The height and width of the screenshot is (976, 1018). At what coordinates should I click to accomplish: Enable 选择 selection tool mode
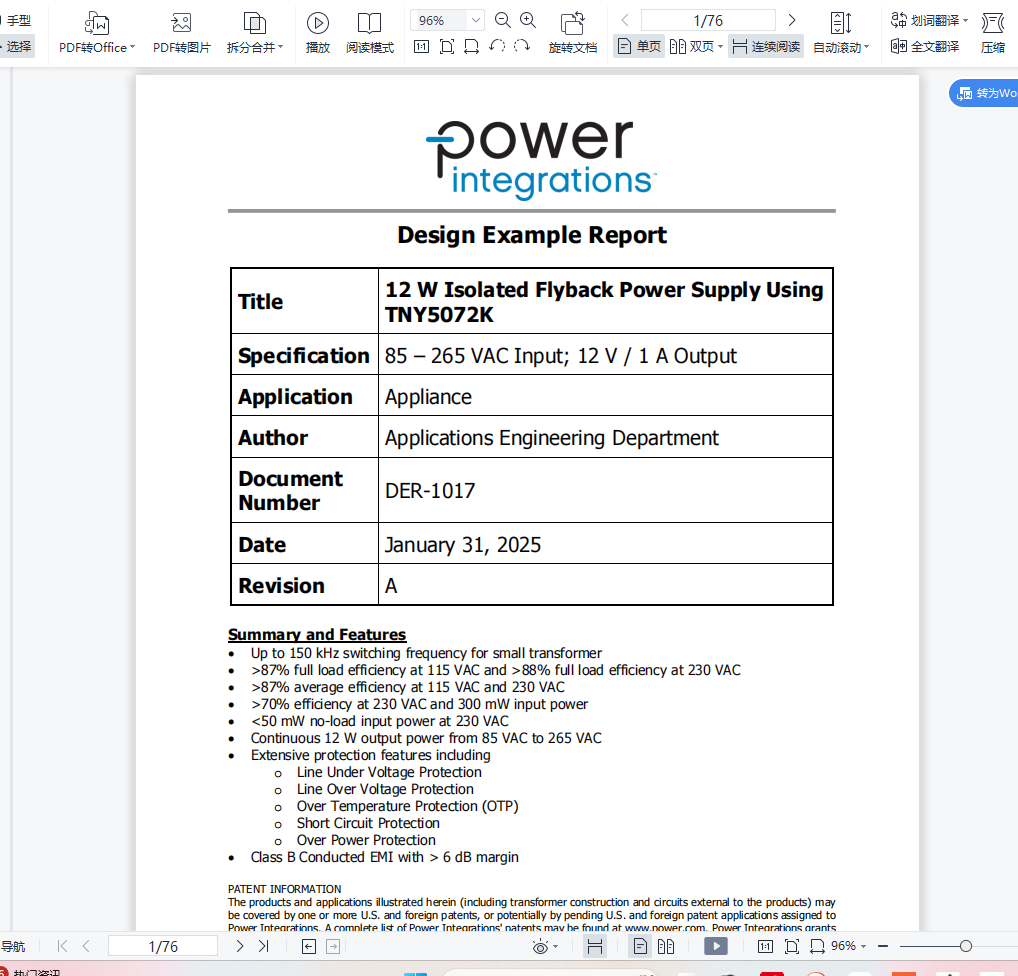(16, 46)
